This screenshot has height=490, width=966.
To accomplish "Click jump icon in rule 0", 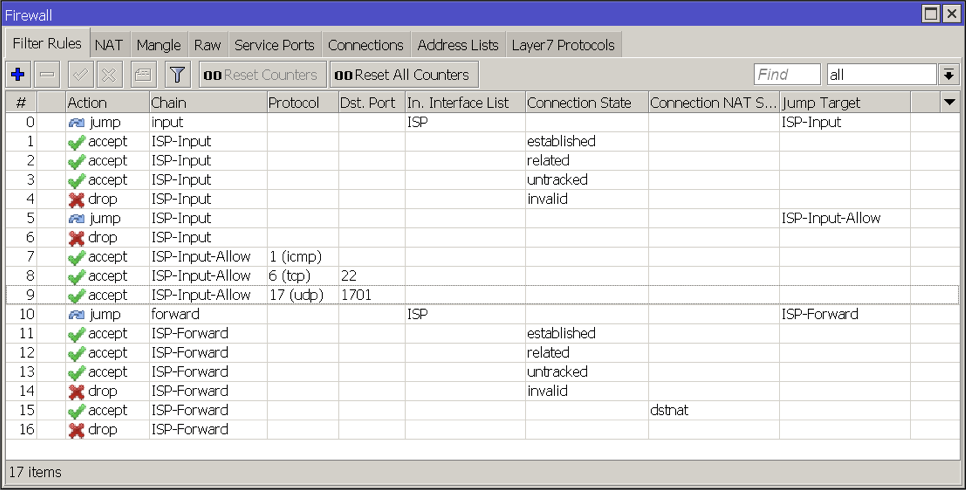I will pyautogui.click(x=76, y=123).
